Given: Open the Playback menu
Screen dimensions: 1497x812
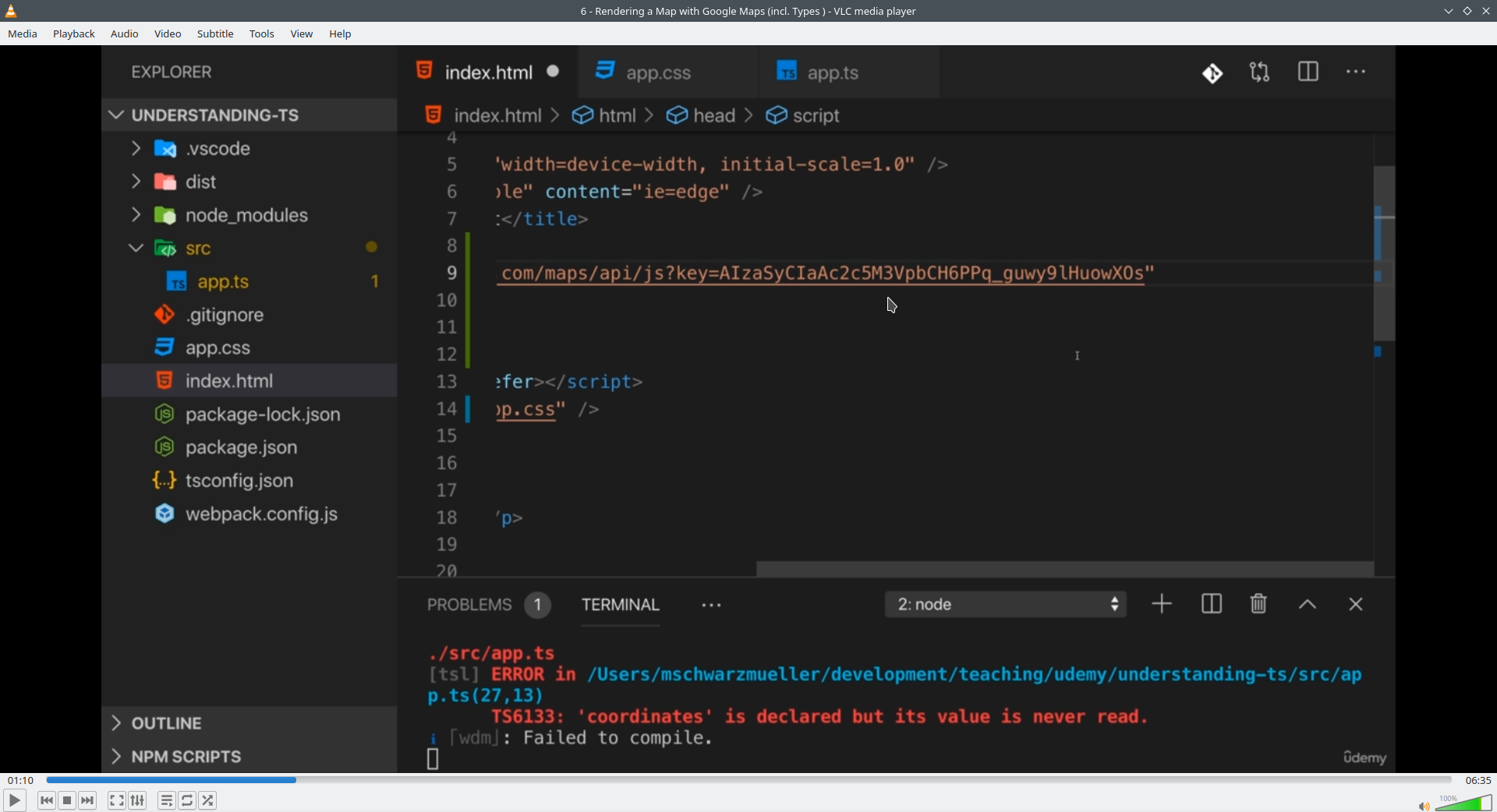Looking at the screenshot, I should 74,34.
